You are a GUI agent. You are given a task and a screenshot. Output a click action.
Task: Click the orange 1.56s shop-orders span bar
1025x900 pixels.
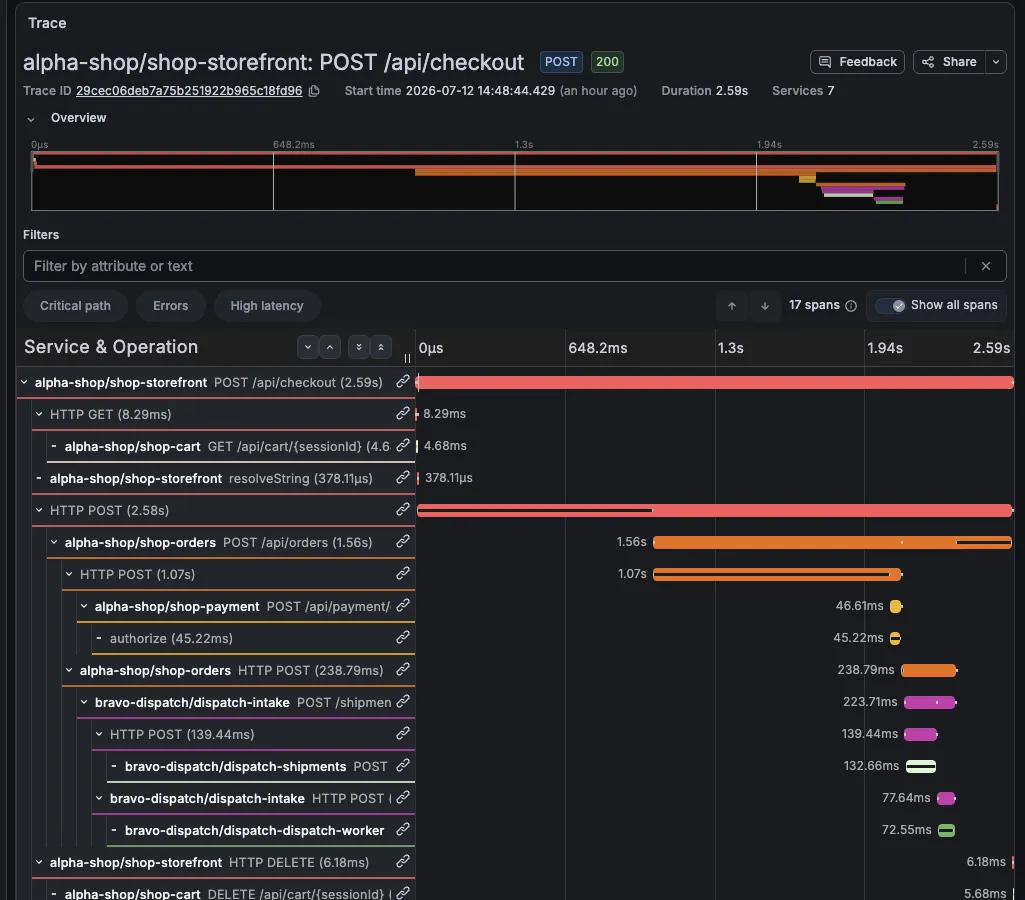point(832,542)
